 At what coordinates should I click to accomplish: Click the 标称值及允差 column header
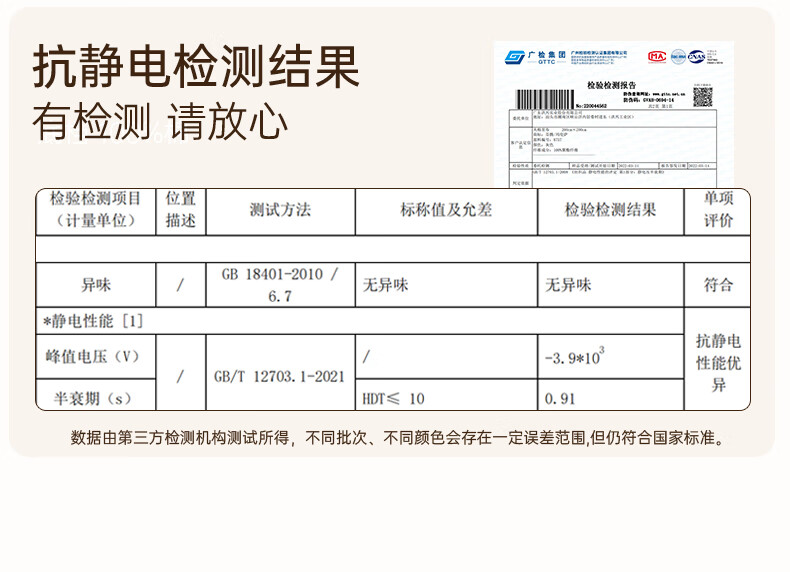(446, 210)
